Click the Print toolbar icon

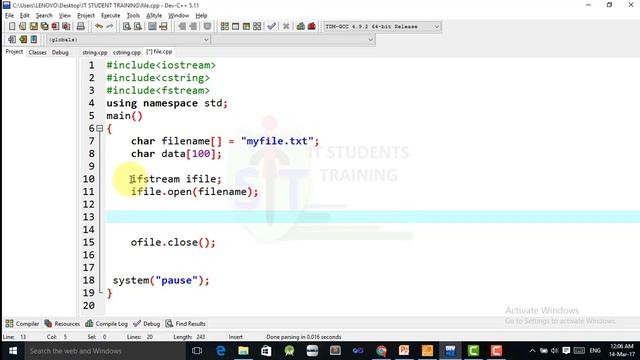pyautogui.click(x=81, y=27)
